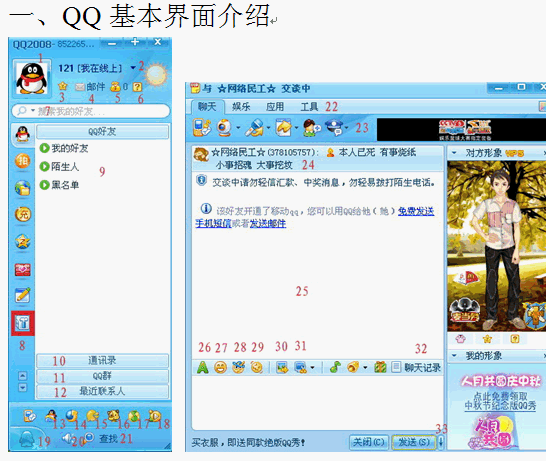Click the sidebar up arrow button
Screen dimensions: 546x461
point(23,376)
